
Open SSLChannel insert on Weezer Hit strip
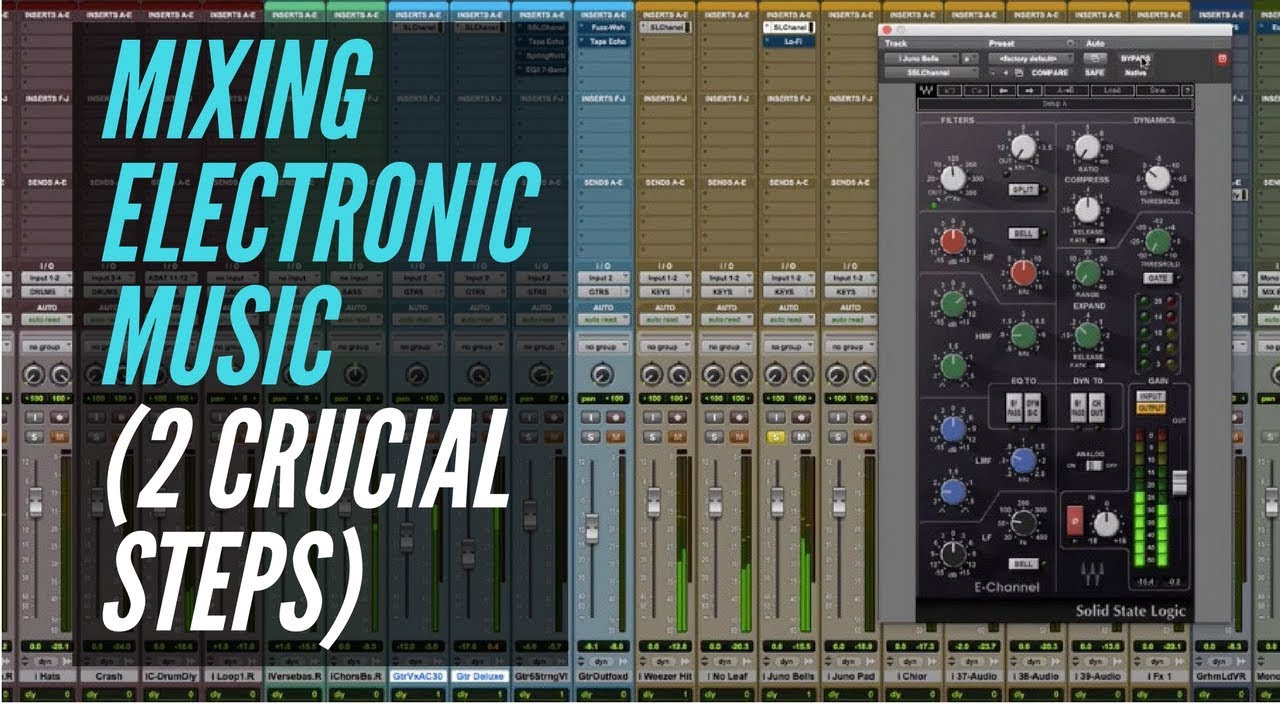point(665,28)
